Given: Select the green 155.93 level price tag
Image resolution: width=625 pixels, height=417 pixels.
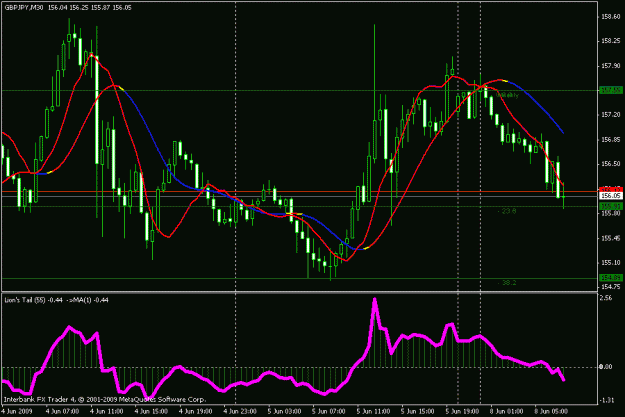Looking at the screenshot, I should tap(611, 206).
